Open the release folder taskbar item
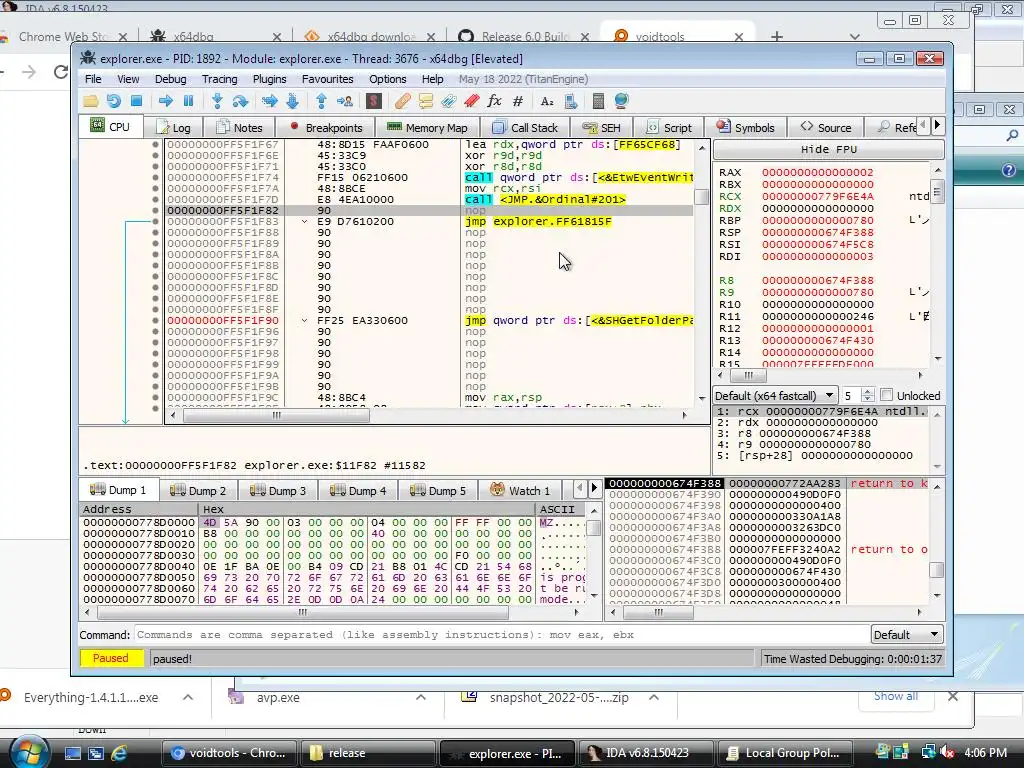Image resolution: width=1024 pixels, height=768 pixels. tap(370, 753)
